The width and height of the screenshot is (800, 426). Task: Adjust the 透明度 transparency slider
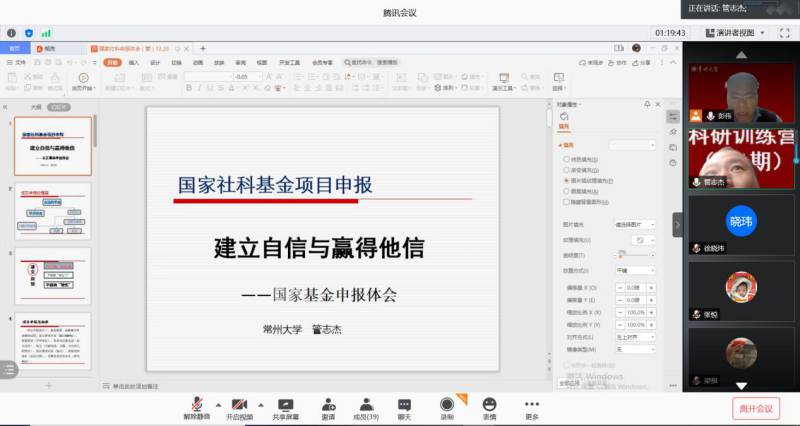[x=622, y=256]
